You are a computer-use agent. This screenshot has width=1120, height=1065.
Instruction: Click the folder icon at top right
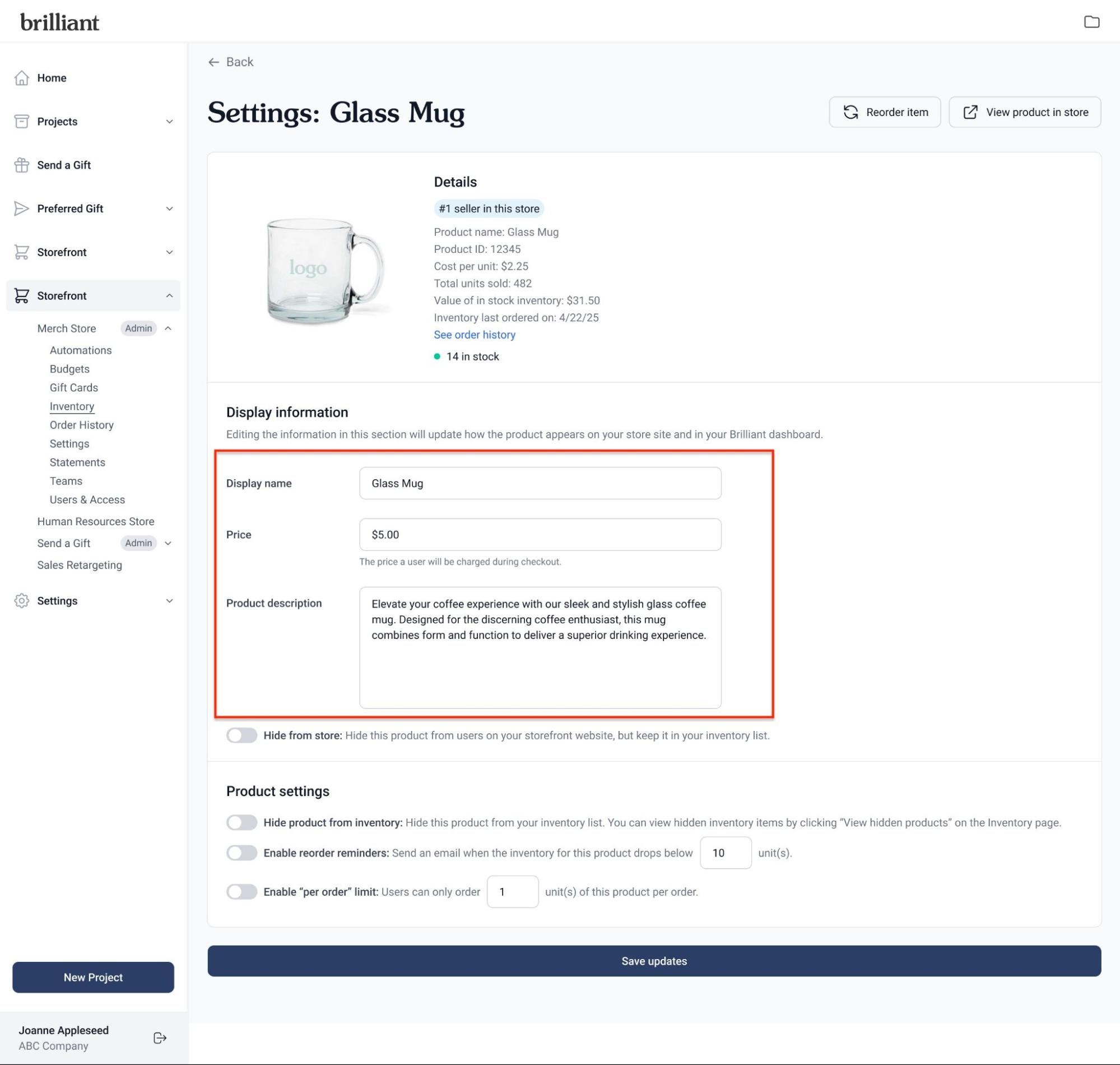coord(1091,22)
